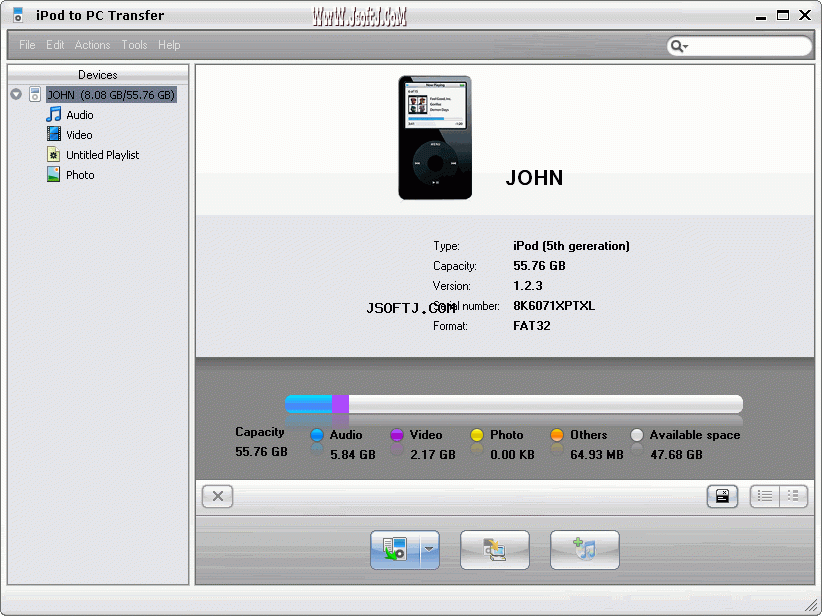Click the white Available space legend dot

click(637, 435)
